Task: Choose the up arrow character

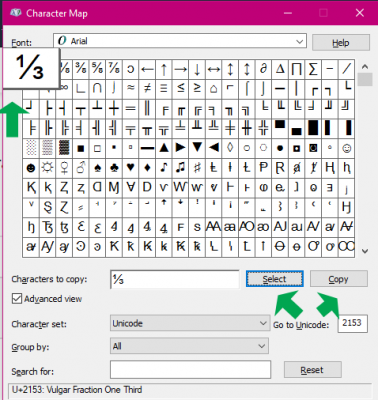Action: 164,69
